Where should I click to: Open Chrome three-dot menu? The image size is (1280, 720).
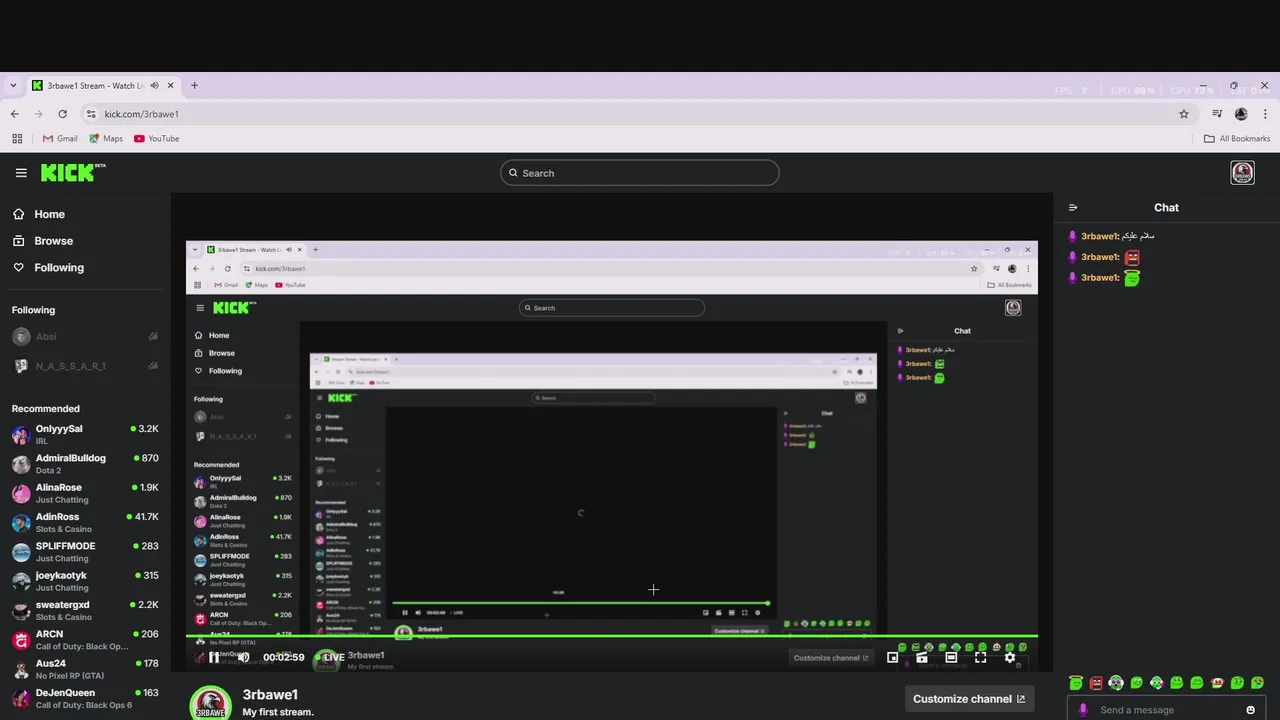[x=1266, y=114]
